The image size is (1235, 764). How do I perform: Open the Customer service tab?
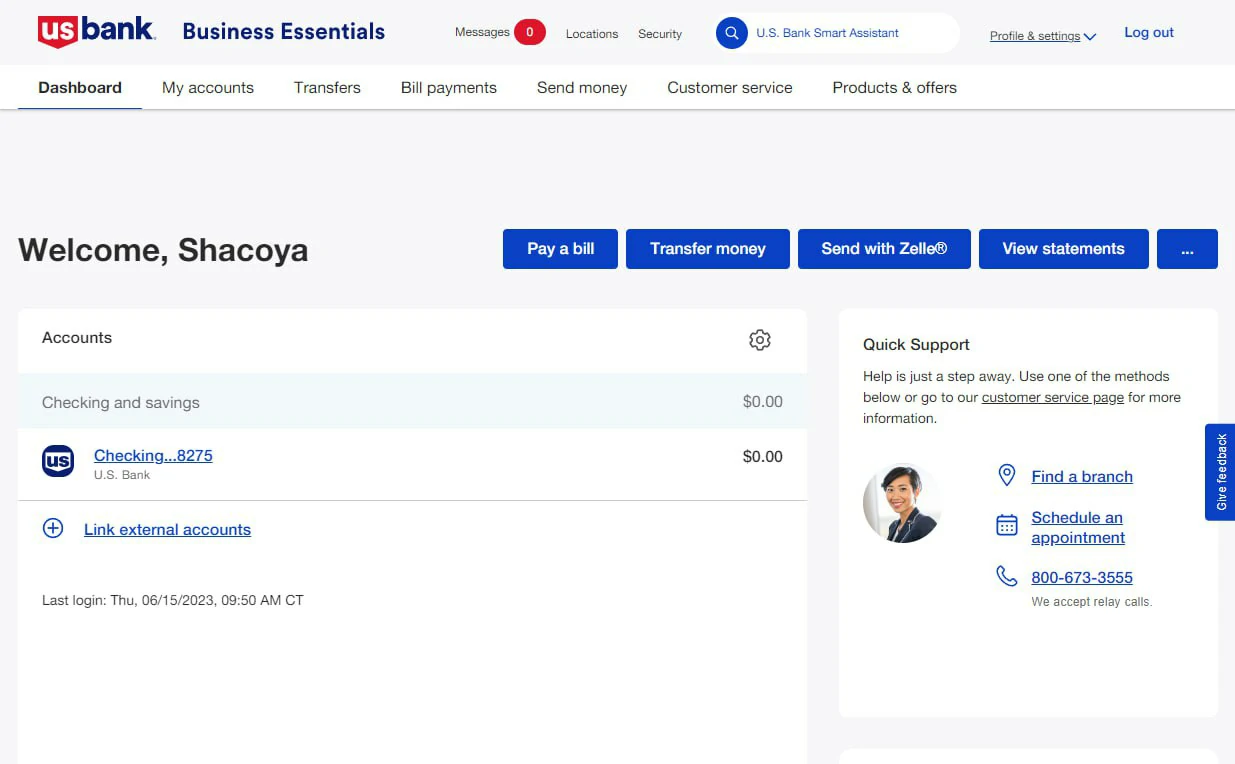[730, 88]
